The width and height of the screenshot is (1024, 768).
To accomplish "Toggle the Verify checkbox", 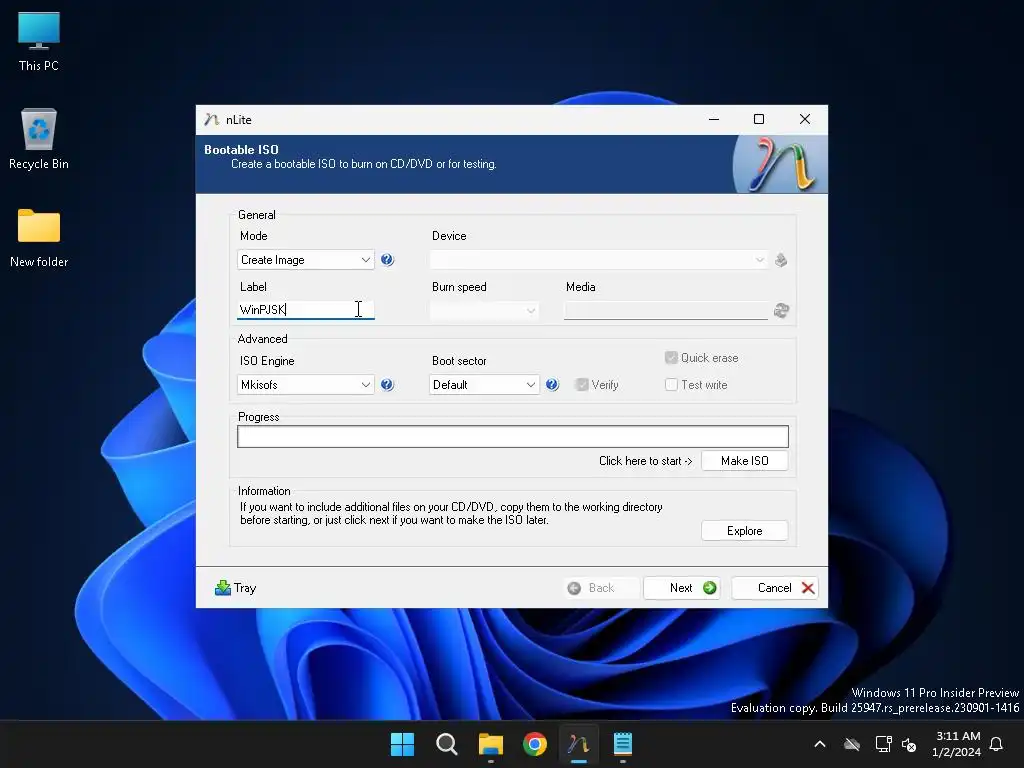I will point(582,385).
